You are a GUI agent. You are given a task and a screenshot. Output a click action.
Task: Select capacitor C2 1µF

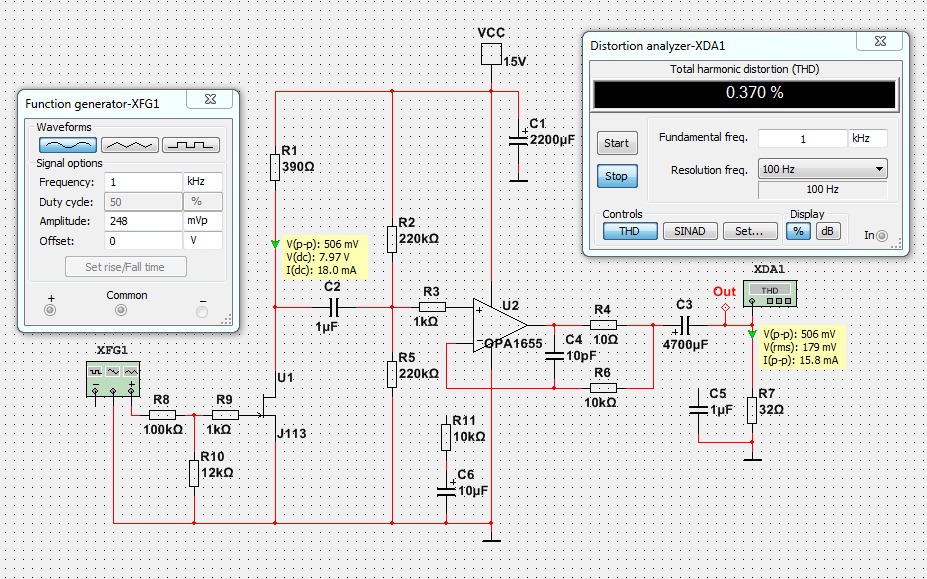[x=333, y=307]
